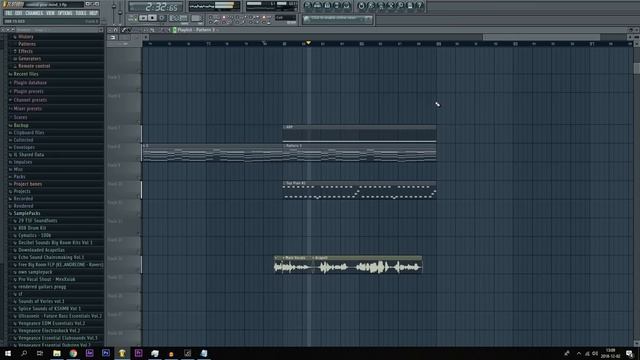The height and width of the screenshot is (360, 640).
Task: Open the 808 Drum Kit folder
Action: pyautogui.click(x=32, y=228)
